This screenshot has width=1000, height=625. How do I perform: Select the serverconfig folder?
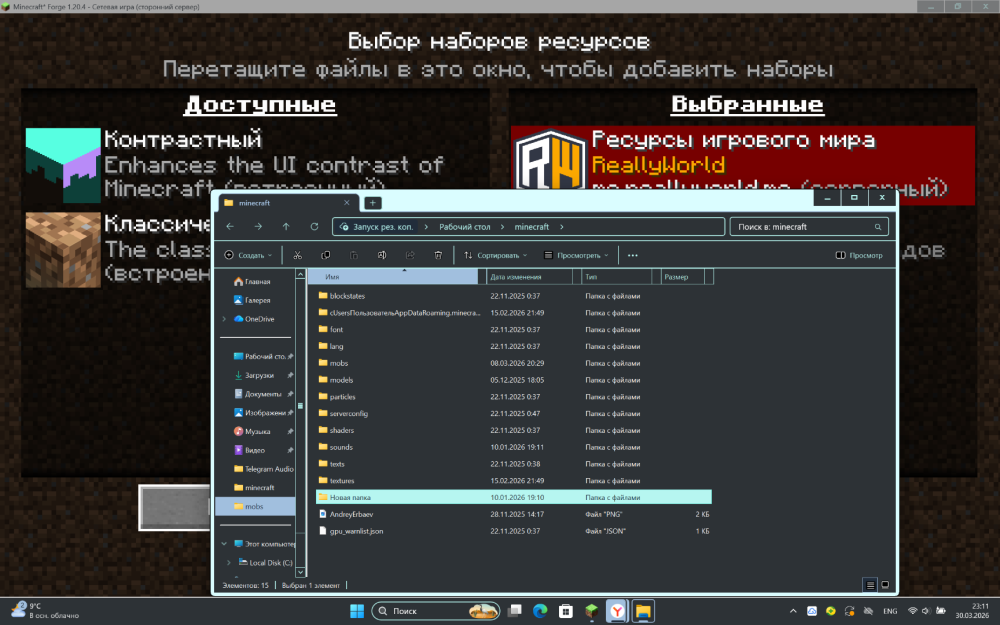(514, 413)
